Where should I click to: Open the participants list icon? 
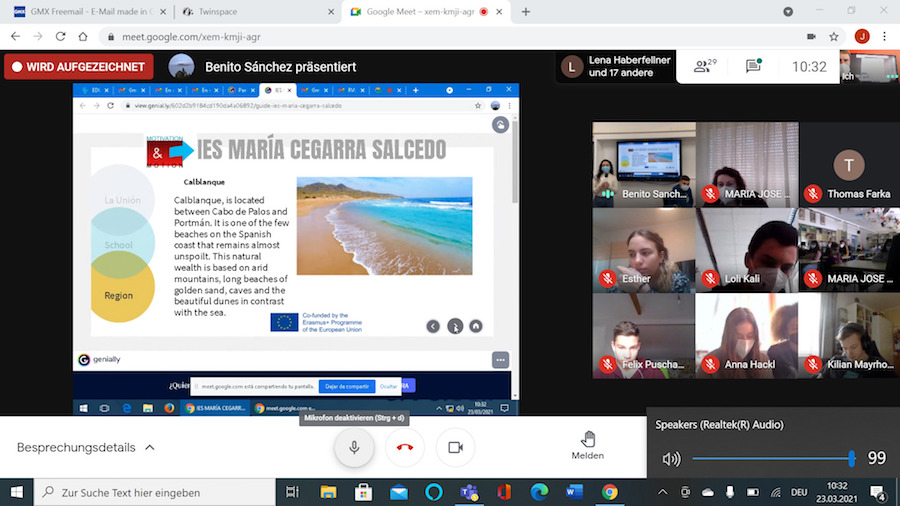pos(705,67)
